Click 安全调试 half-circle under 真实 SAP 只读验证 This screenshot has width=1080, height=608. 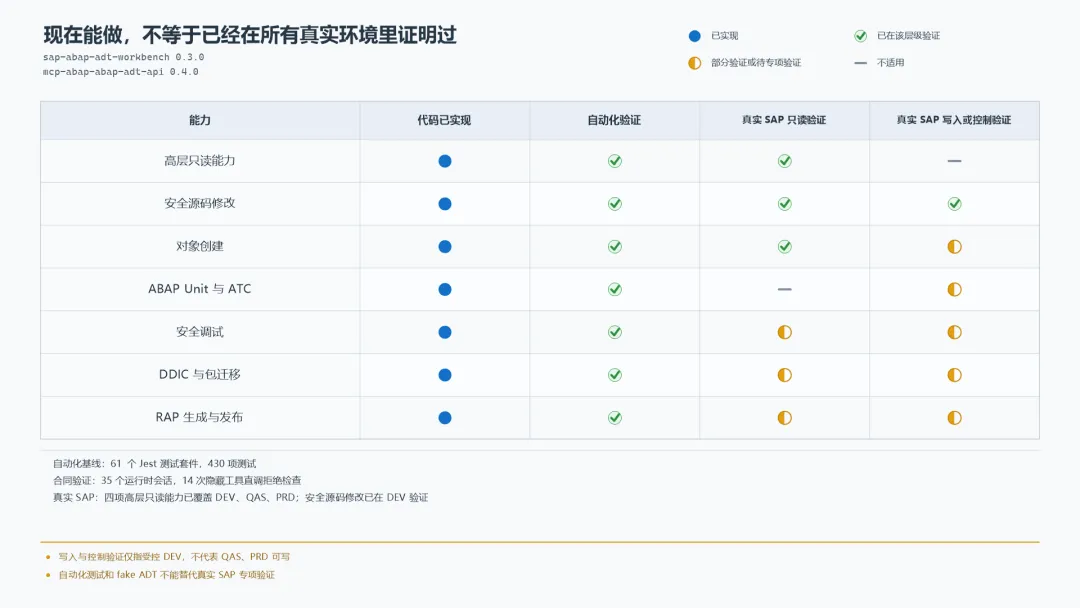pos(785,332)
